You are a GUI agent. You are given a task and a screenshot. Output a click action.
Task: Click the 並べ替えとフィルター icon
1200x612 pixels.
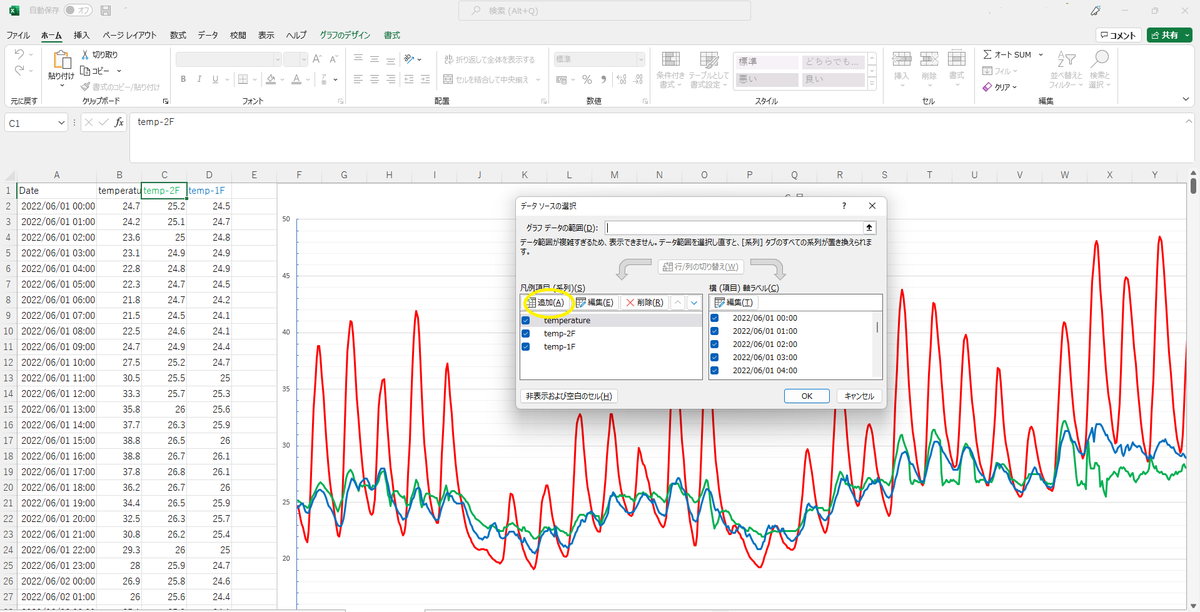click(x=1069, y=58)
